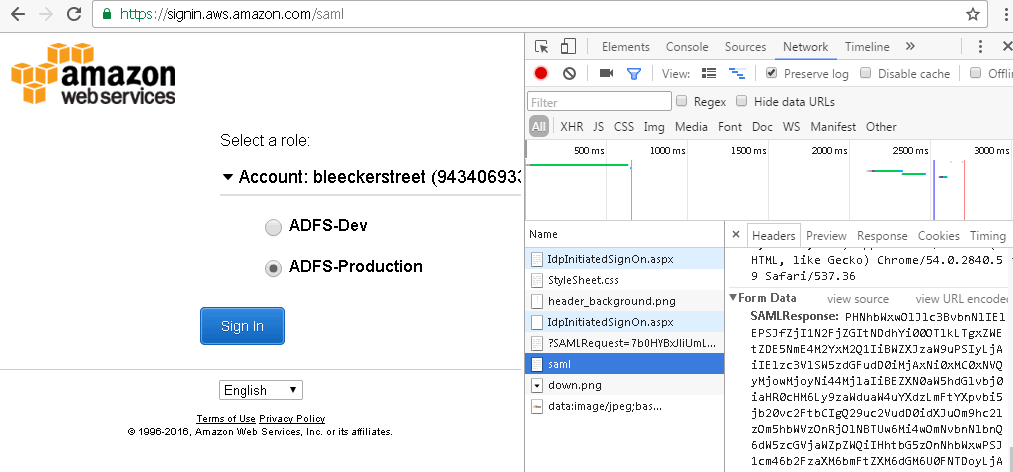Screen dimensions: 1013x472
Task: Filter requests by Font
Action: [730, 127]
